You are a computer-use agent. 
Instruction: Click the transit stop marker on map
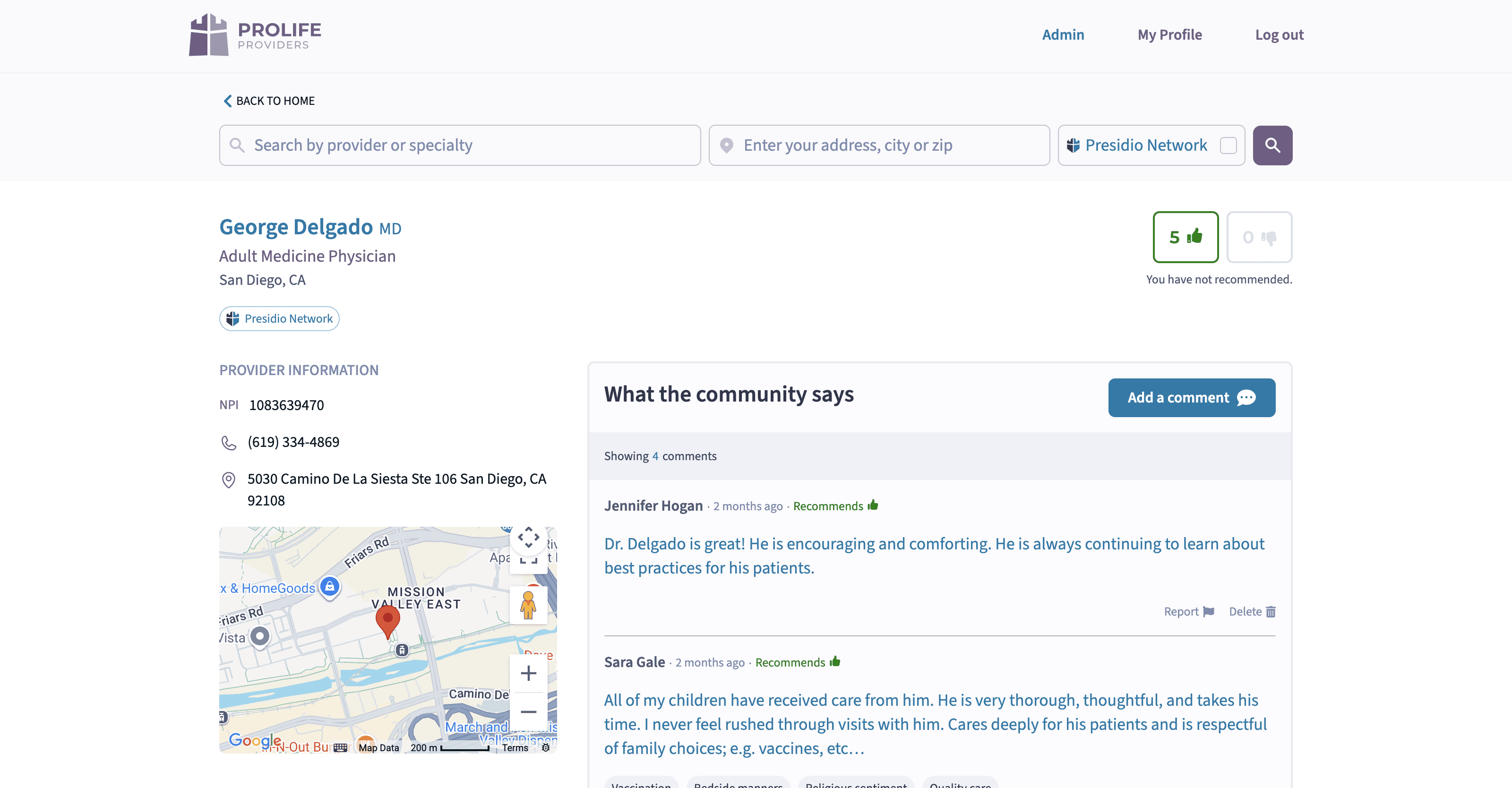pos(402,650)
